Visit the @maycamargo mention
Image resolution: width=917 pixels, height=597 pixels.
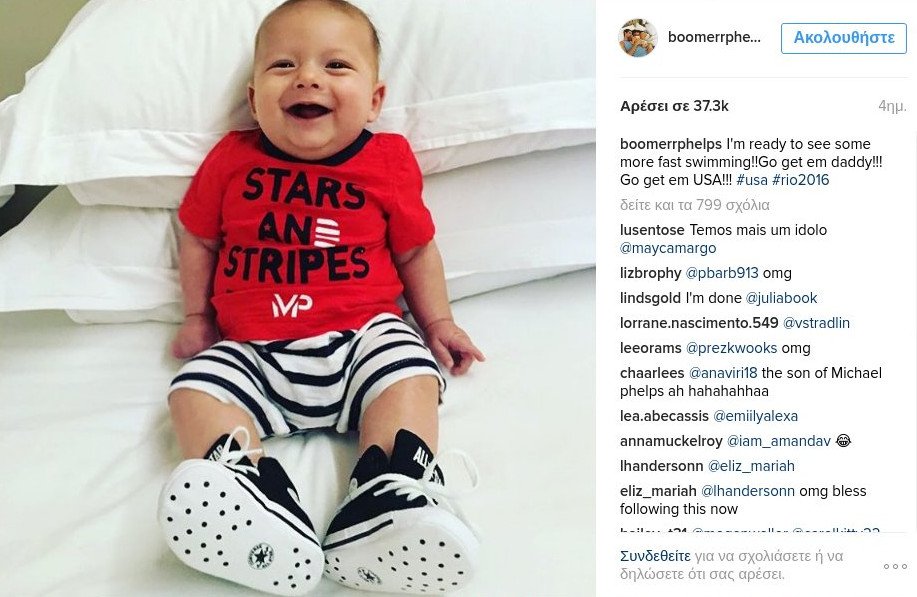(x=668, y=248)
